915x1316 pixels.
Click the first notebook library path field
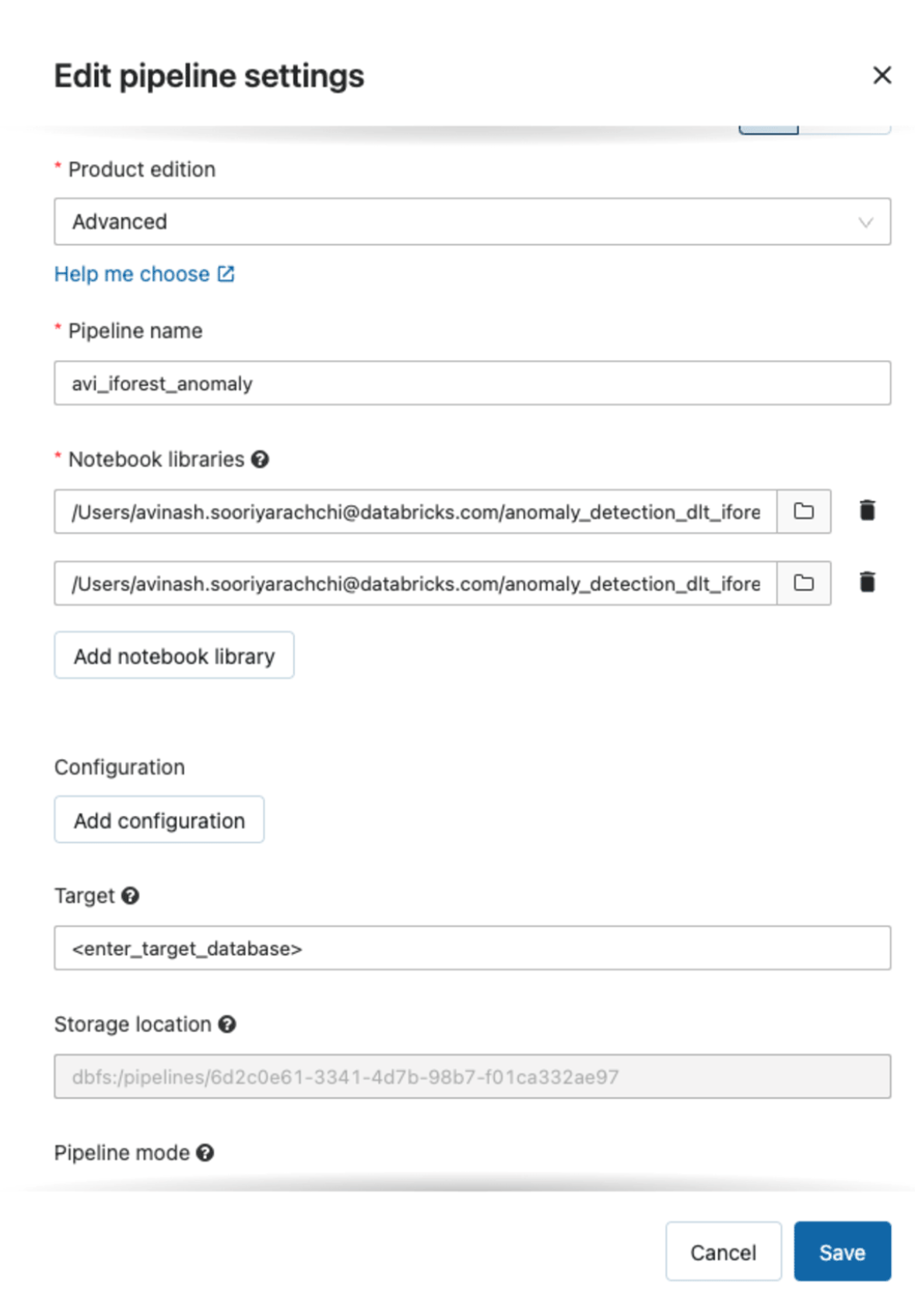(x=415, y=512)
